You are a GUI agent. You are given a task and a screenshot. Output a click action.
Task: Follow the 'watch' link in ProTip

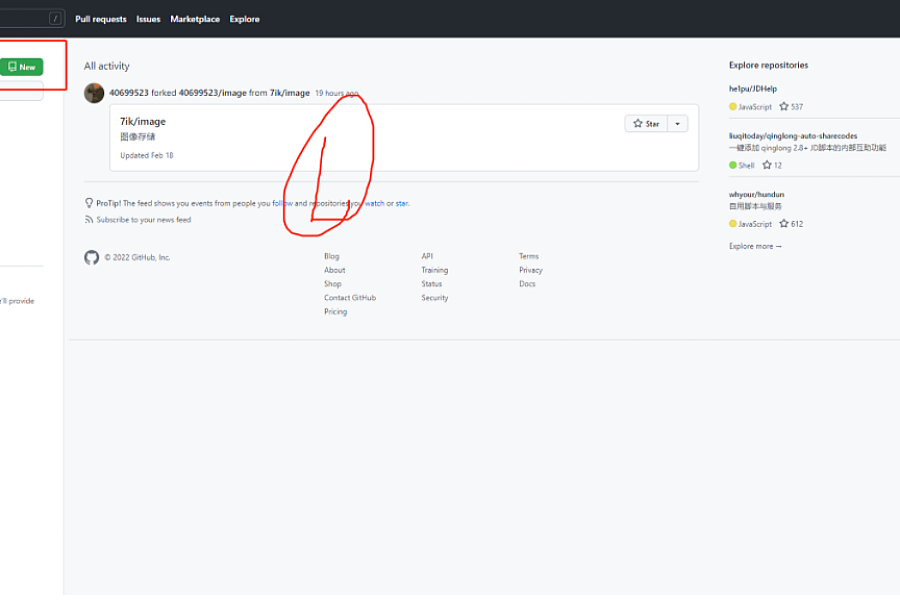pyautogui.click(x=374, y=203)
